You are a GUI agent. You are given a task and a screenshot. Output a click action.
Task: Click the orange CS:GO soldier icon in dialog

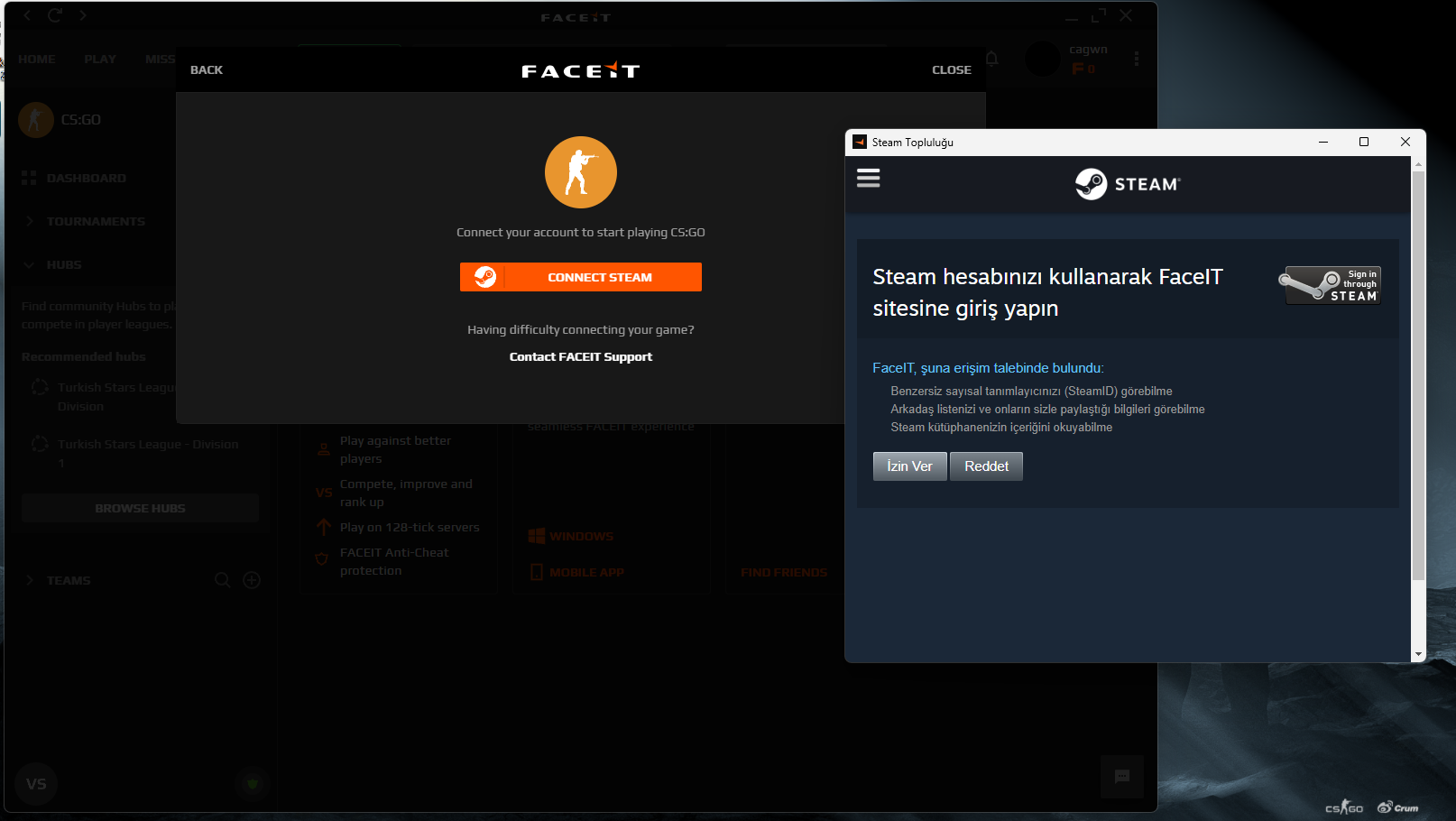coord(581,172)
